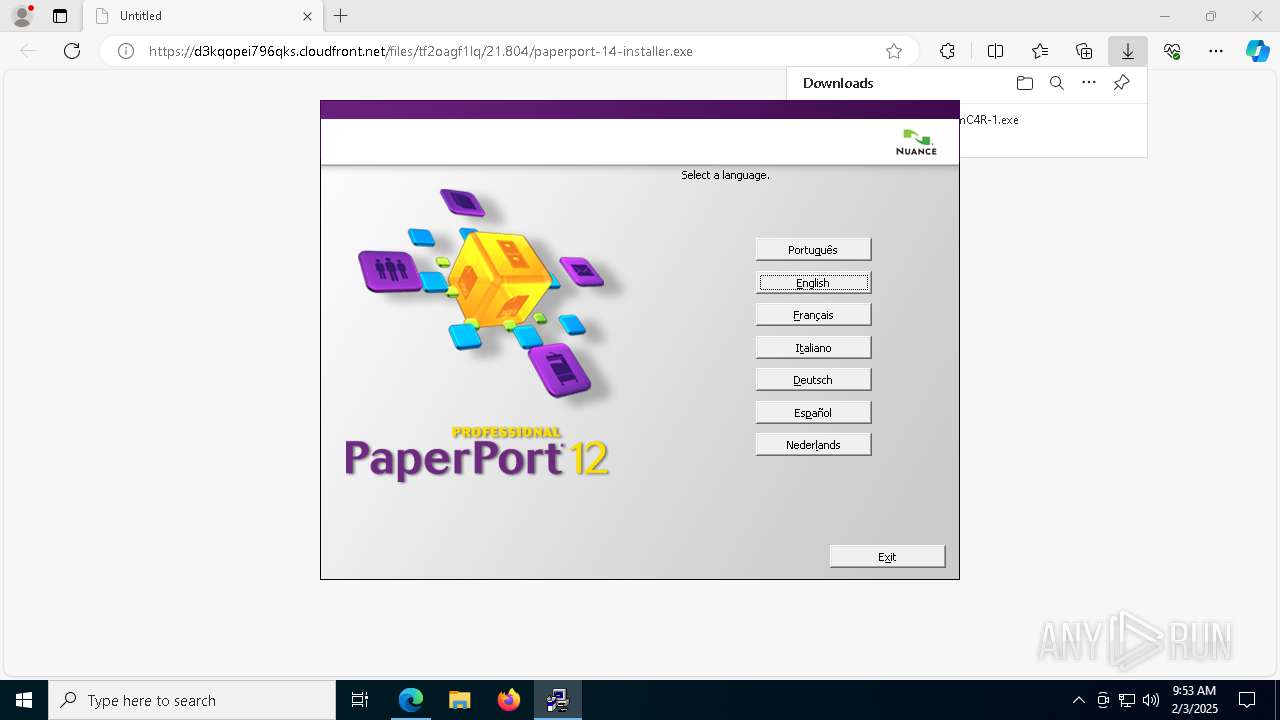Viewport: 1280px width, 720px height.
Task: Pin the Downloads panel
Action: coord(1121,83)
